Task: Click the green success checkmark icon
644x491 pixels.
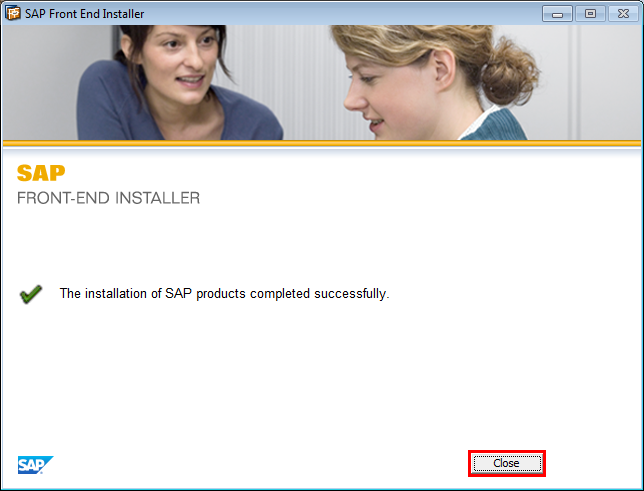Action: pyautogui.click(x=31, y=294)
